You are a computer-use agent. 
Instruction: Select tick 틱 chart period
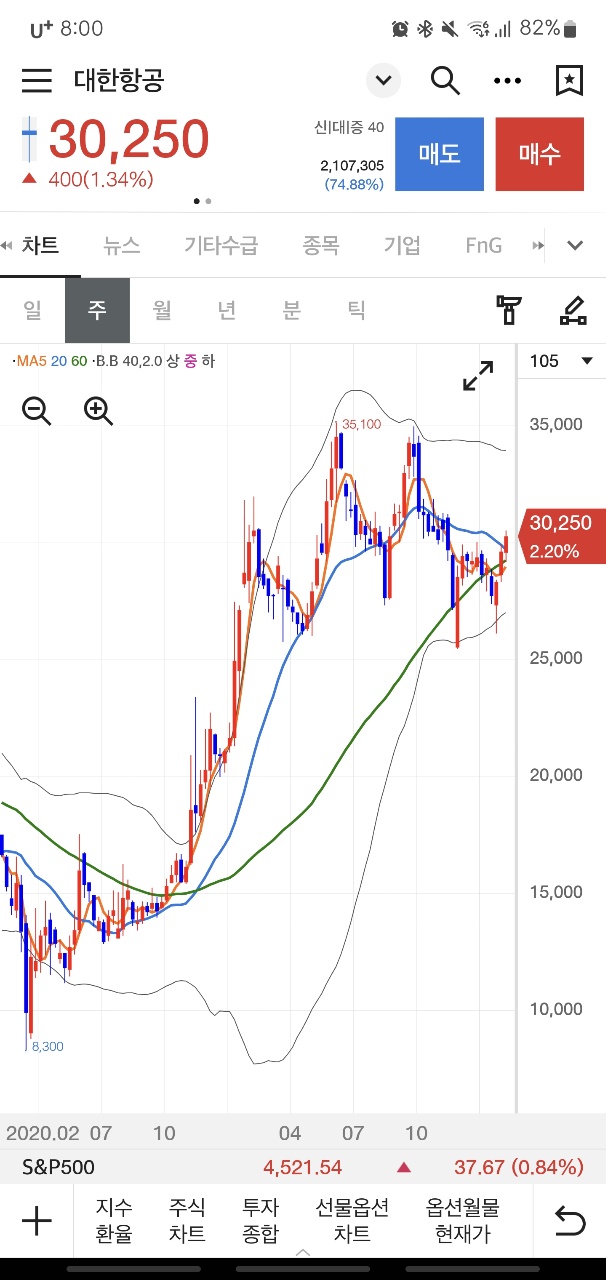point(356,310)
